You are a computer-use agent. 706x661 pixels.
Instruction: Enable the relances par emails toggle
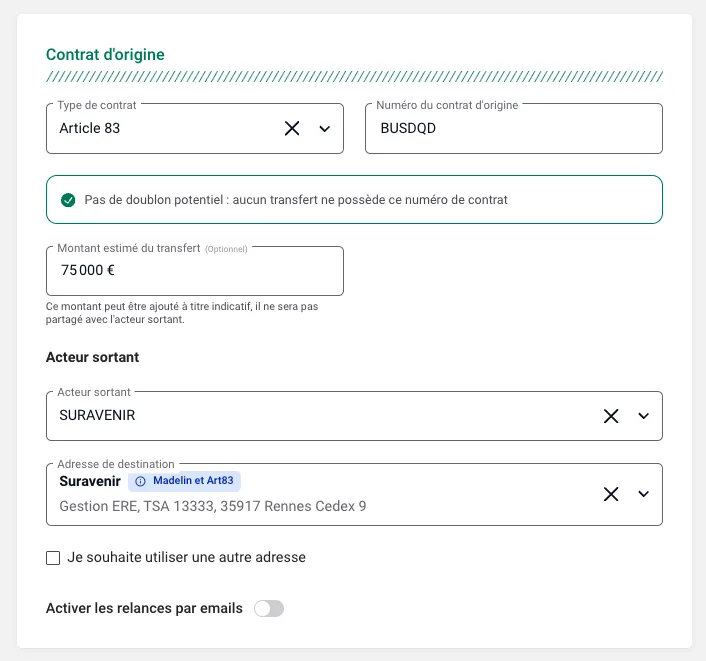[x=269, y=608]
